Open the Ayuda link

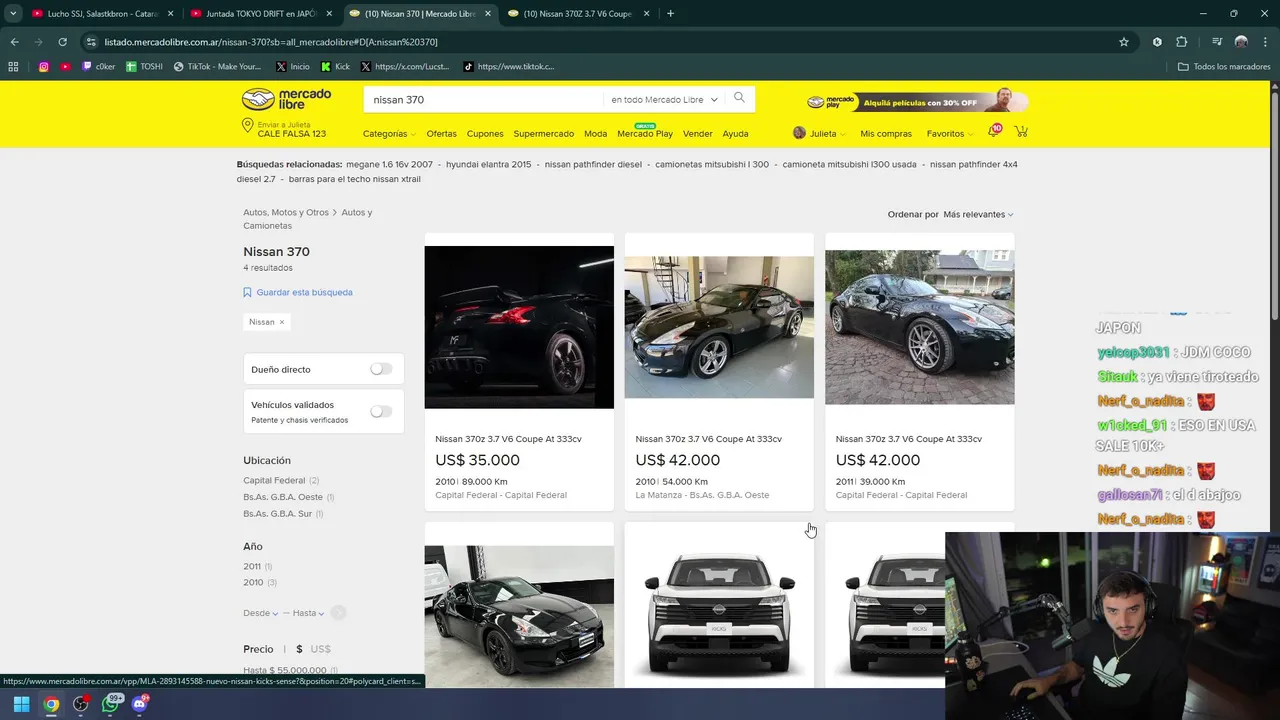(x=735, y=134)
